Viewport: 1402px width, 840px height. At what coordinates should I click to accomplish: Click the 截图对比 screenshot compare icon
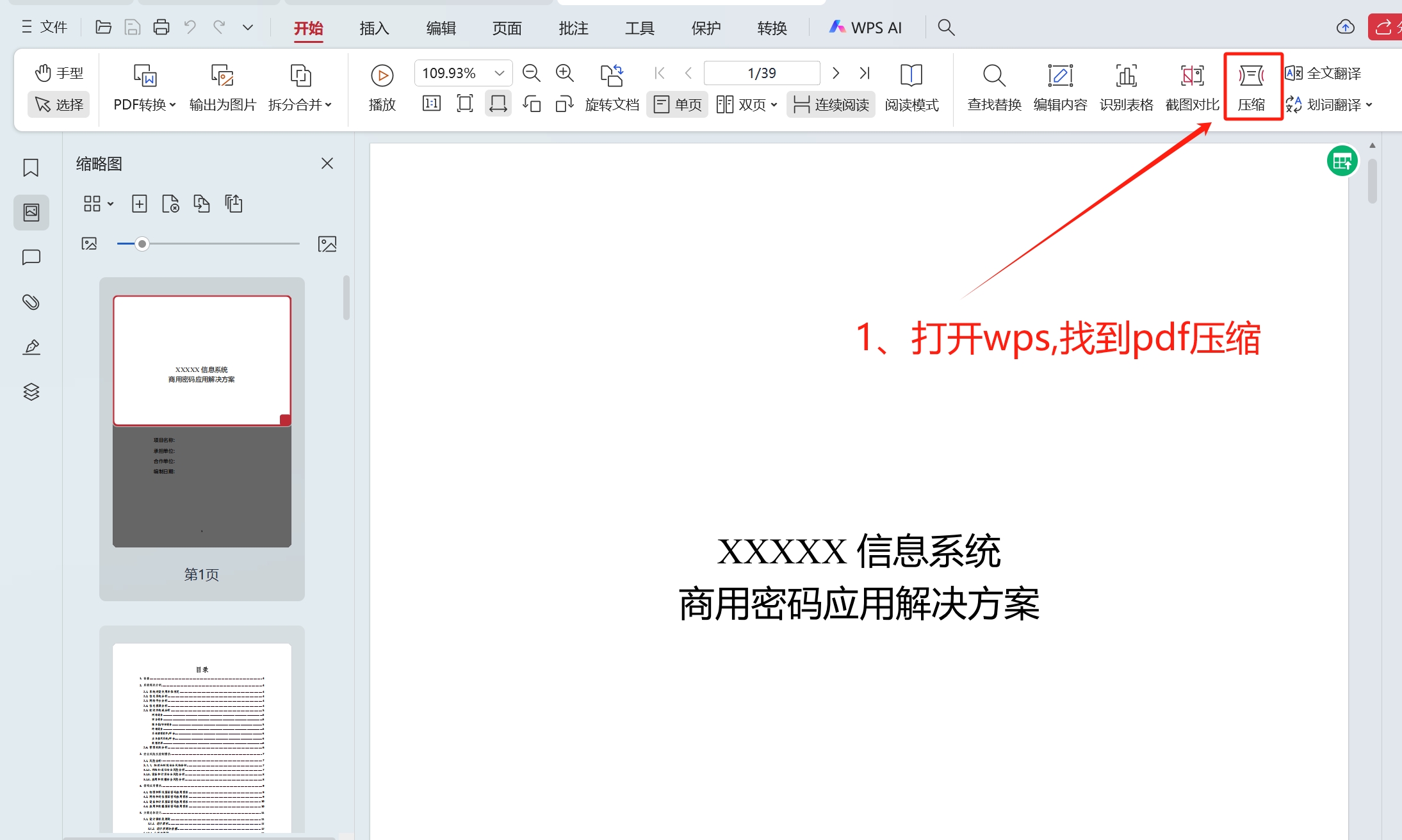click(1192, 76)
